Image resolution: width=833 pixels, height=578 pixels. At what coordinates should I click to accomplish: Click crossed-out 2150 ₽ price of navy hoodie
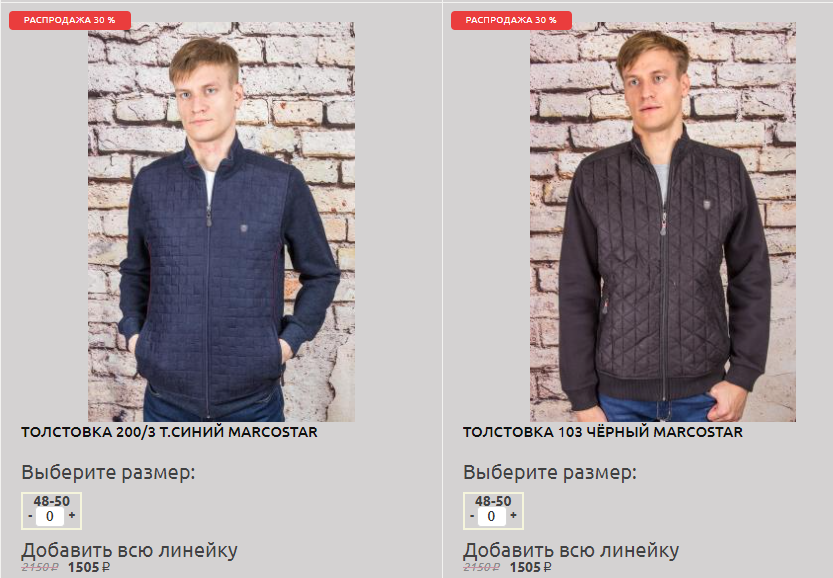pyautogui.click(x=40, y=567)
